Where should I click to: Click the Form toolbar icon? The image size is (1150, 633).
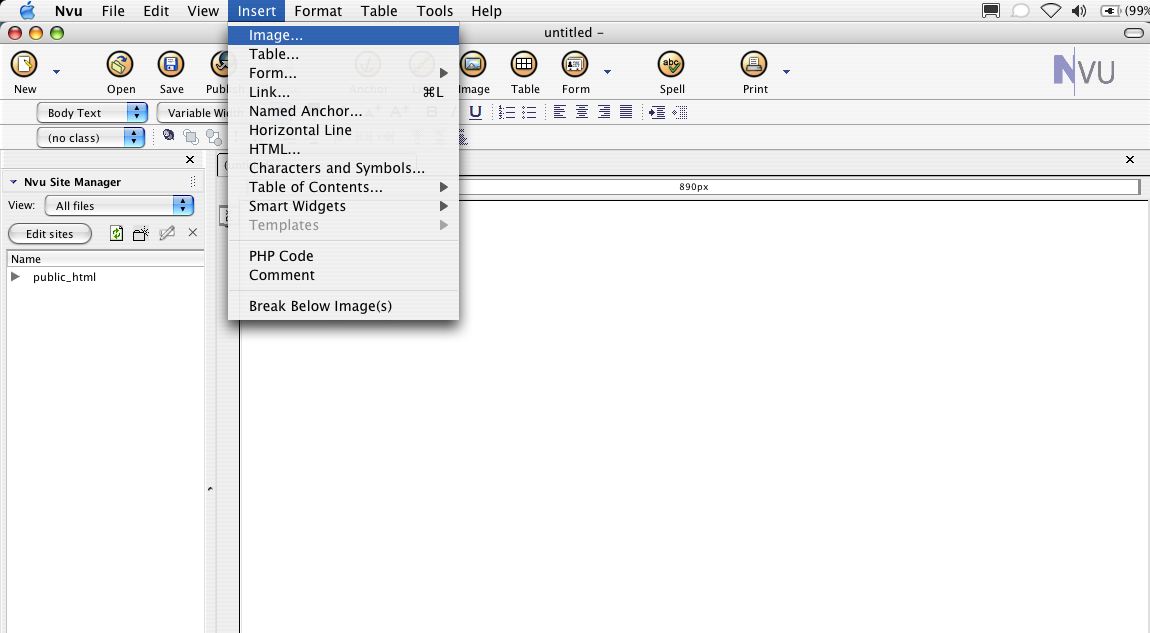click(575, 66)
